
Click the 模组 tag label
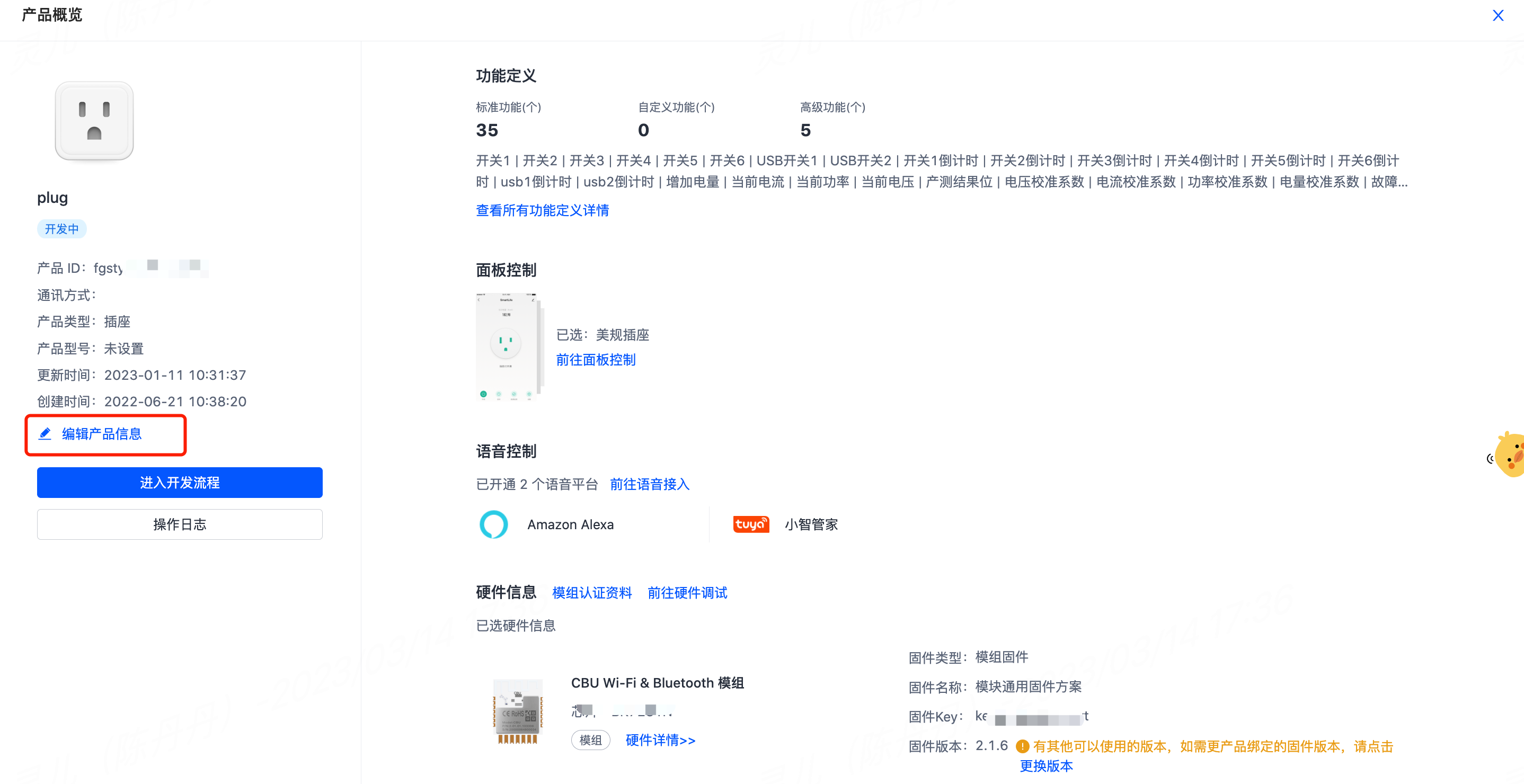[590, 740]
